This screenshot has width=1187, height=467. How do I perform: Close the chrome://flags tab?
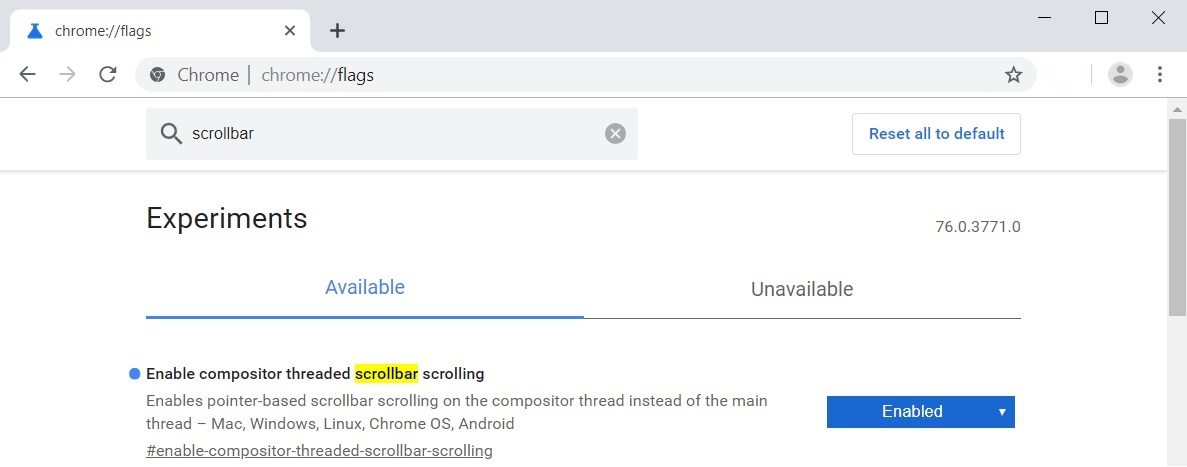pyautogui.click(x=290, y=30)
